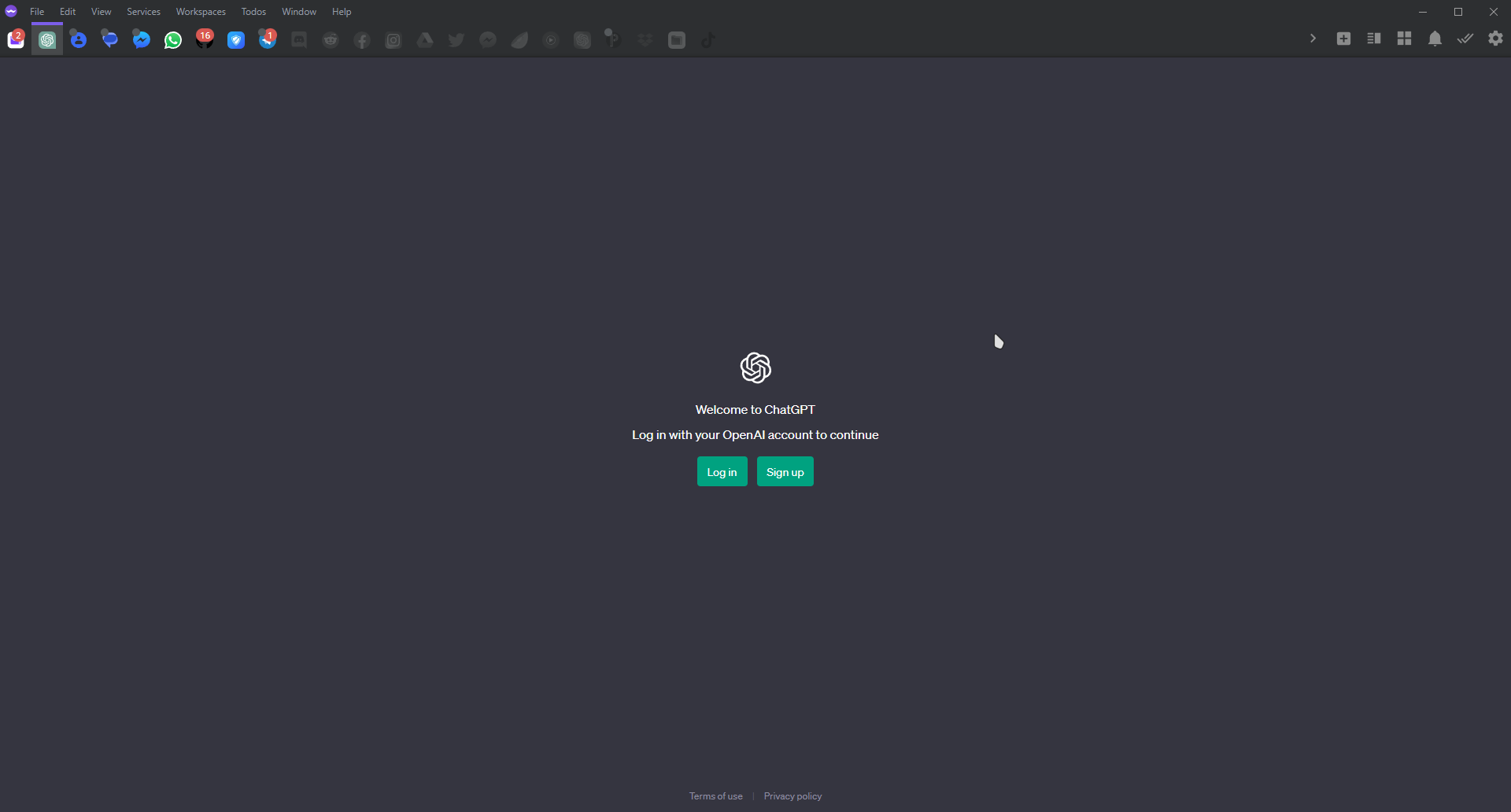The image size is (1511, 812).
Task: Enable do-not-disturb mode with double-check icon
Action: pyautogui.click(x=1465, y=39)
